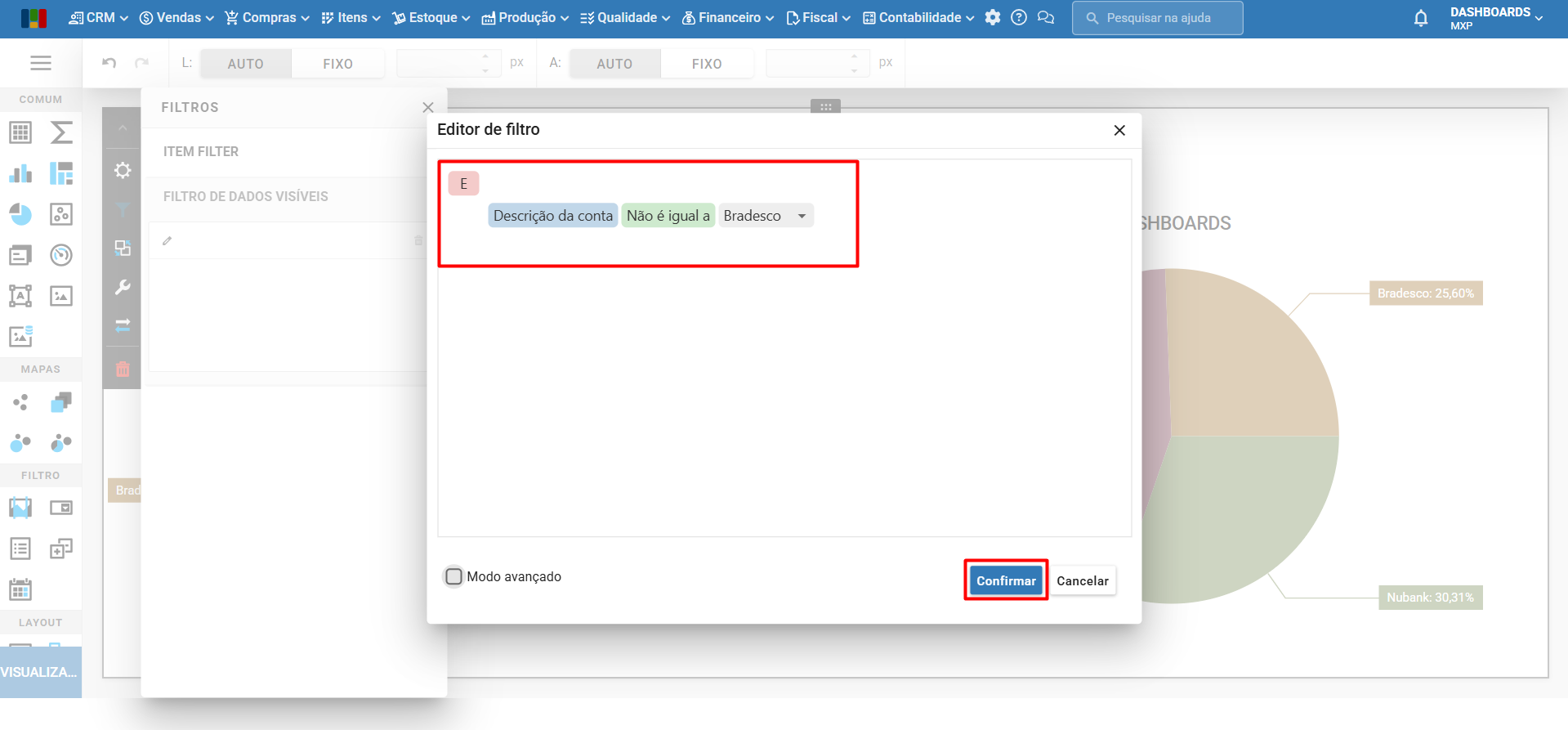The height and width of the screenshot is (730, 1568).
Task: Insert a Pie chart item
Action: click(20, 214)
